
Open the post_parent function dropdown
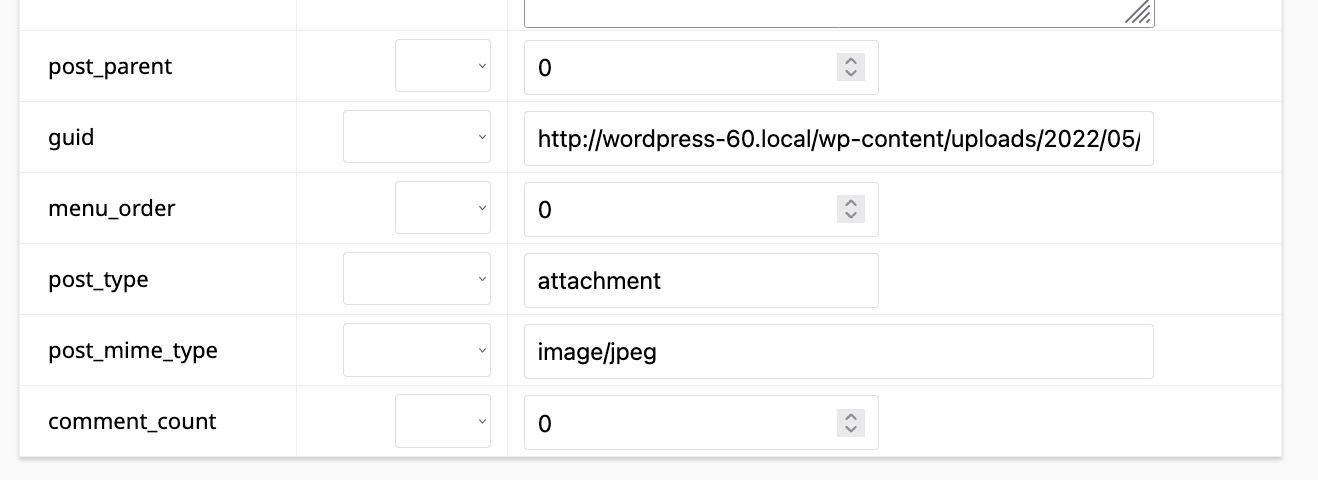443,67
